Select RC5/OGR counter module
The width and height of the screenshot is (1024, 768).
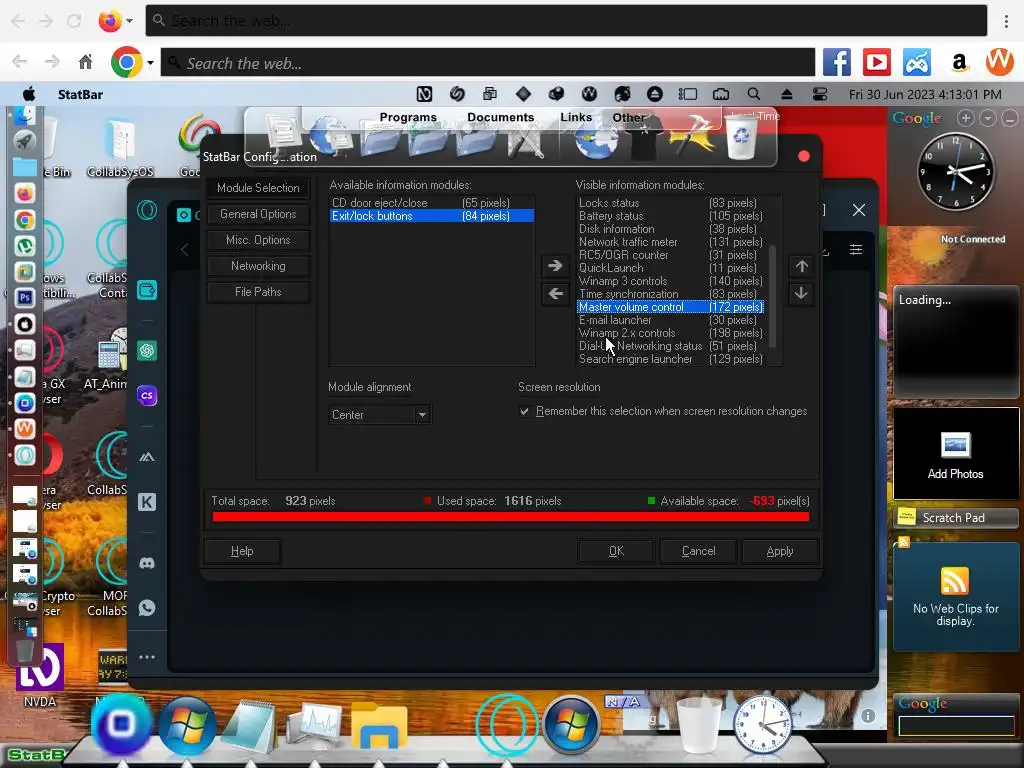pyautogui.click(x=671, y=255)
